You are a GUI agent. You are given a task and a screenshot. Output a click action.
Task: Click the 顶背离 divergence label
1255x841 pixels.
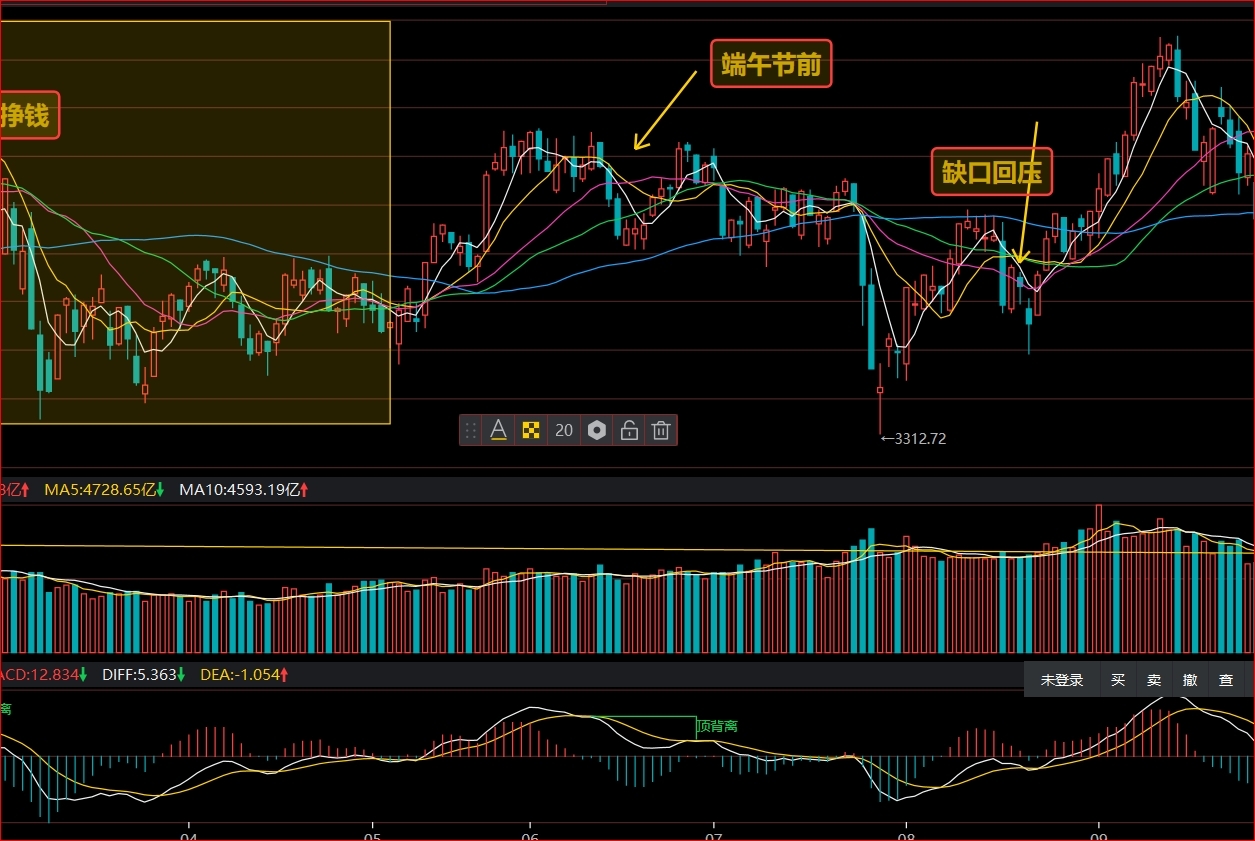tap(717, 726)
